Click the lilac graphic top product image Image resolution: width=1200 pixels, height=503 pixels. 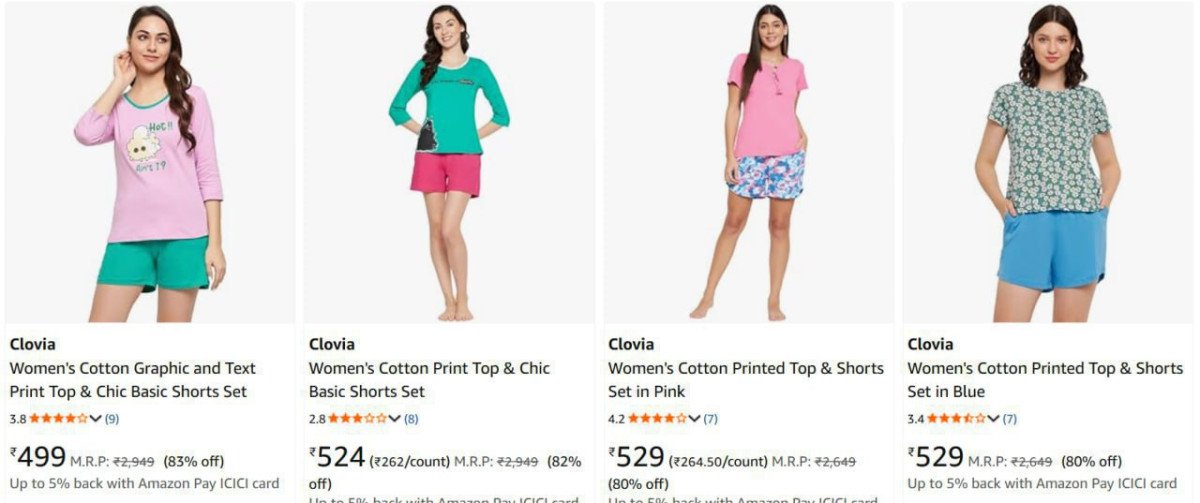pyautogui.click(x=150, y=165)
